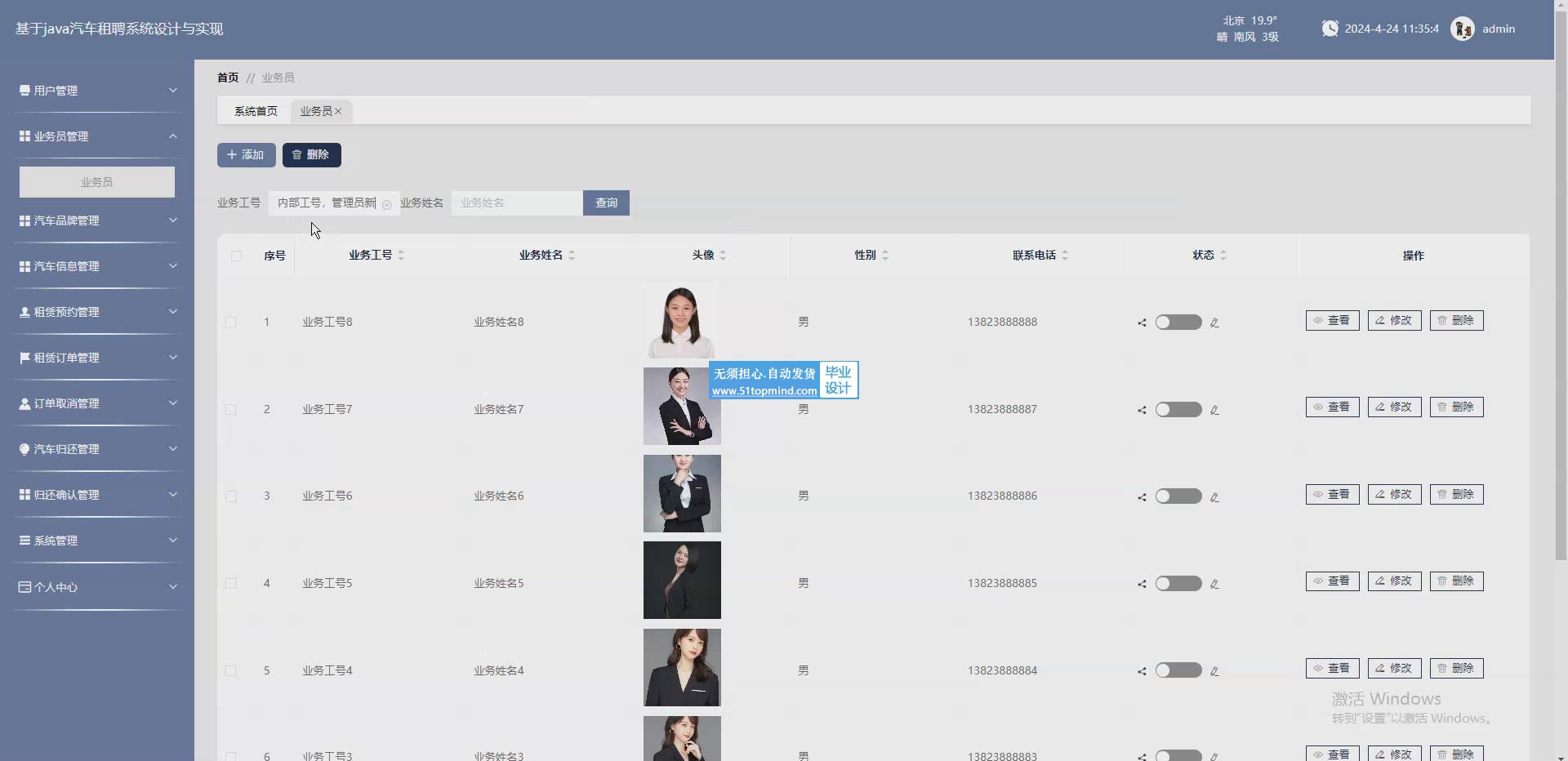This screenshot has height=761, width=1568.
Task: Expand 租赁预约管理 menu chevron
Action: (x=172, y=311)
